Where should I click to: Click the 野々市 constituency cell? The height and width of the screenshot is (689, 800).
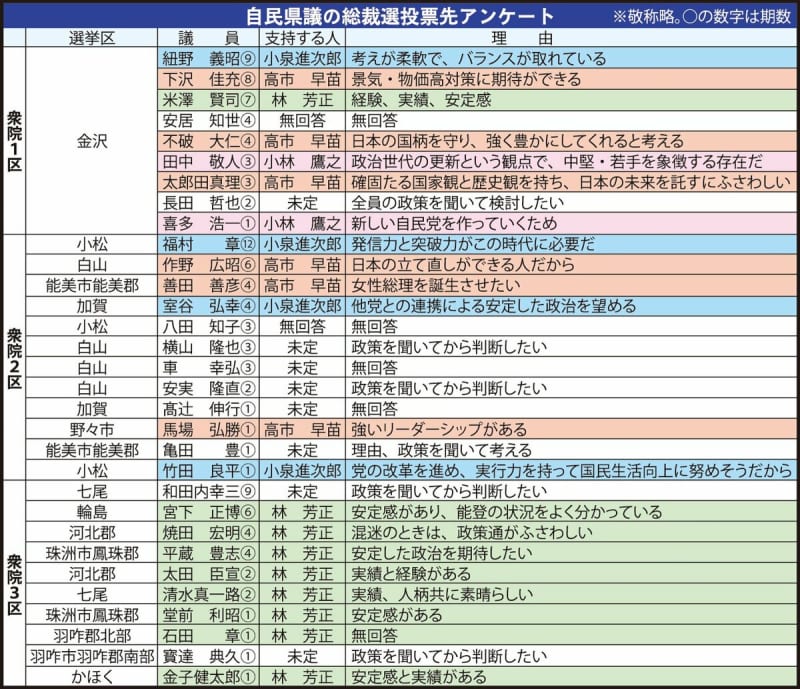pos(92,429)
